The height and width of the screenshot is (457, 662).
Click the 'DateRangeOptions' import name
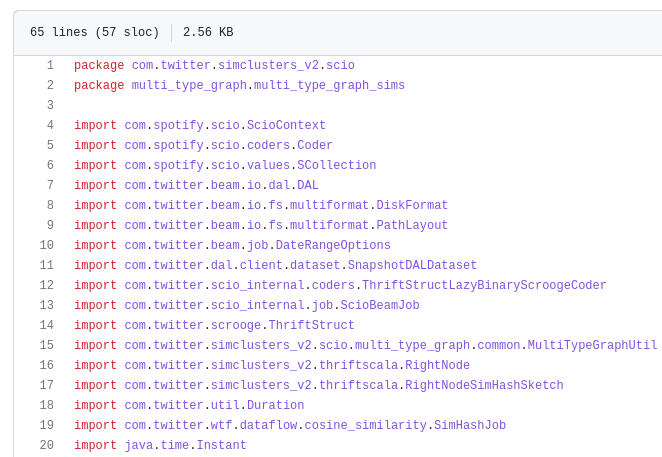click(333, 245)
